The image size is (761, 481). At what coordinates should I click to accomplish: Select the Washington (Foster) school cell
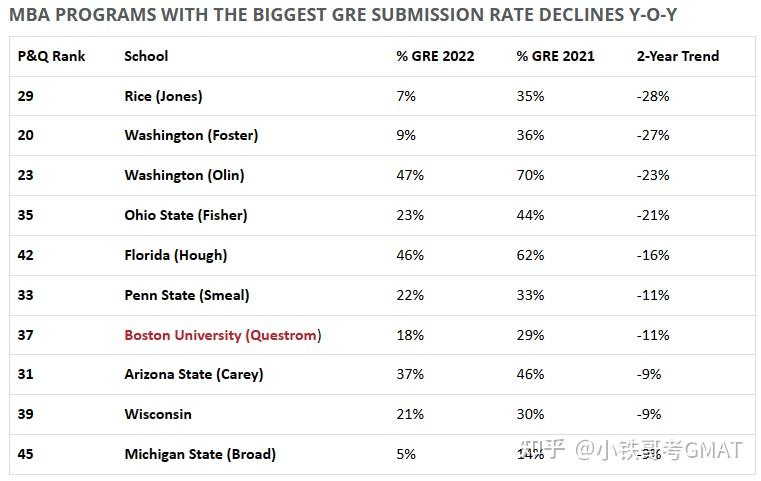[191, 135]
